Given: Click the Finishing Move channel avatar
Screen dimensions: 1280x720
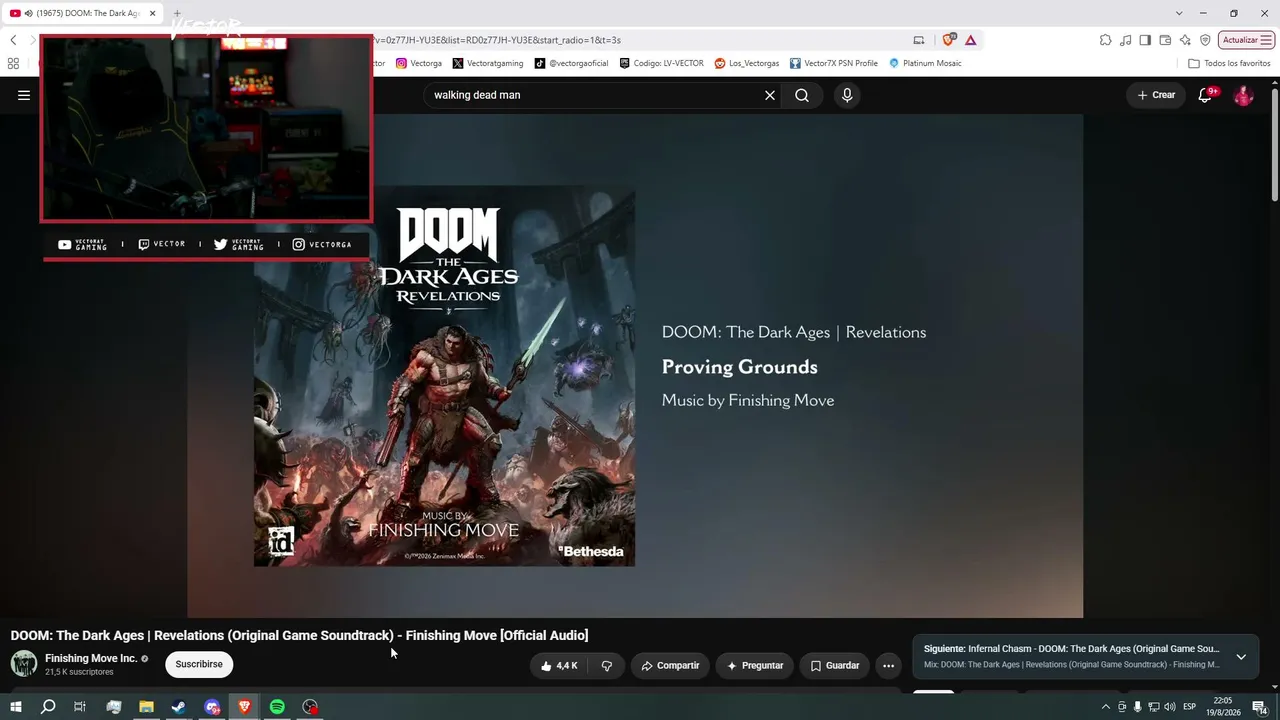Looking at the screenshot, I should tap(24, 663).
